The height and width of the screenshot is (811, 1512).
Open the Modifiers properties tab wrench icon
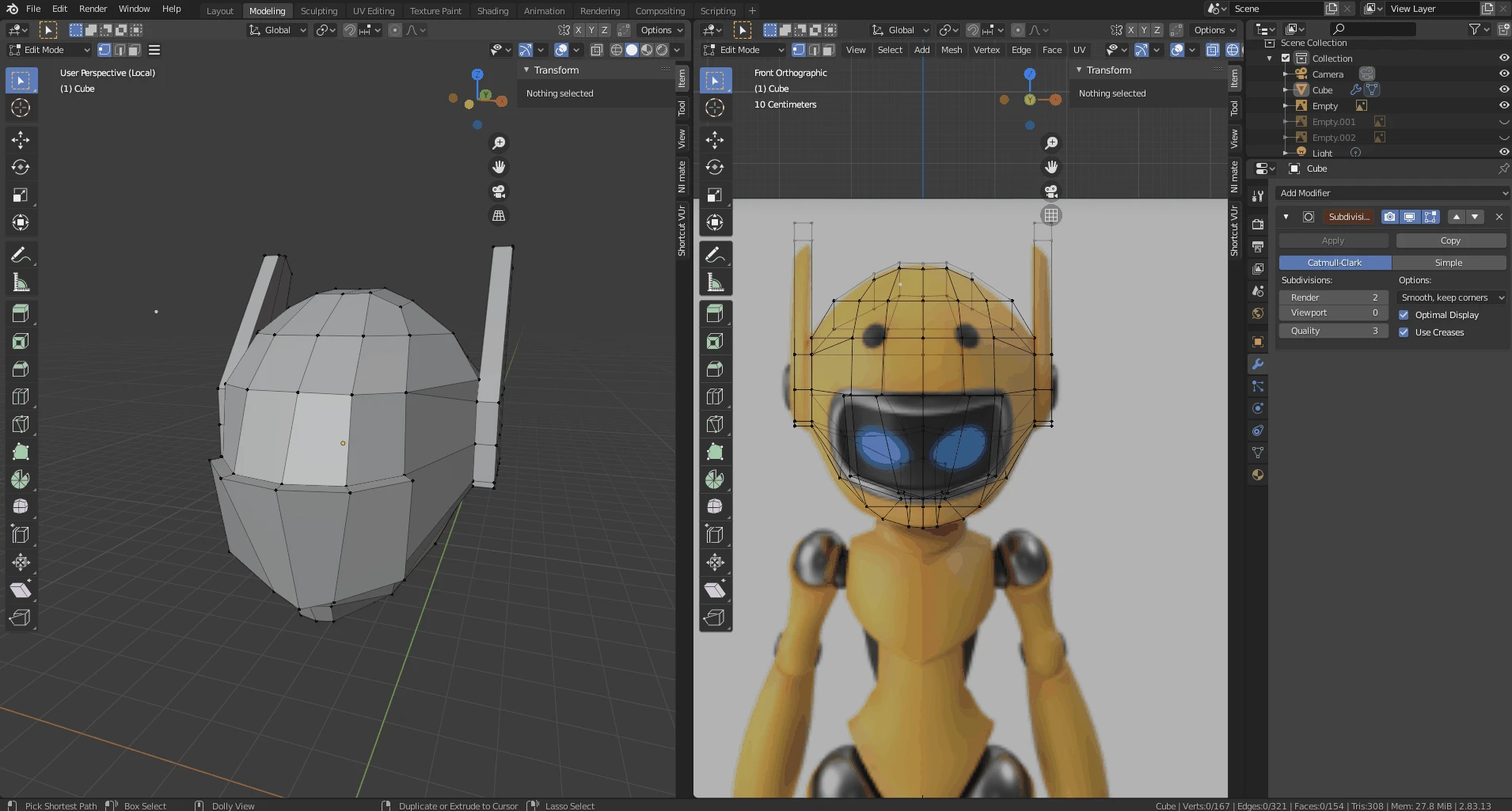click(1257, 364)
